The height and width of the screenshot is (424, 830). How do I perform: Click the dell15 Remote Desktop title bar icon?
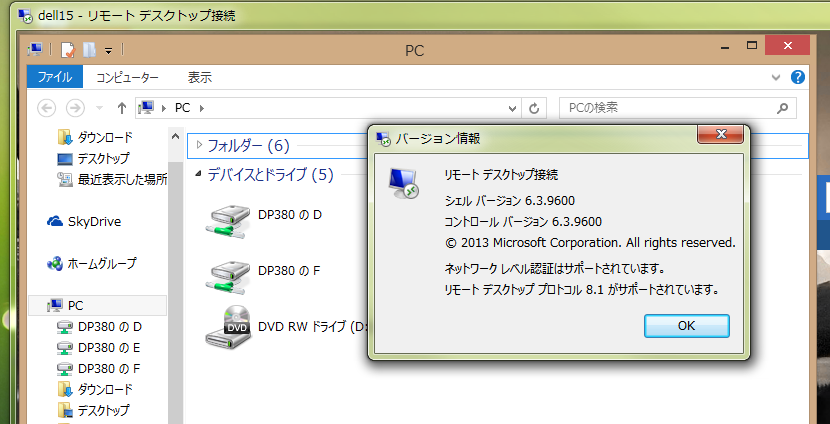pyautogui.click(x=25, y=15)
